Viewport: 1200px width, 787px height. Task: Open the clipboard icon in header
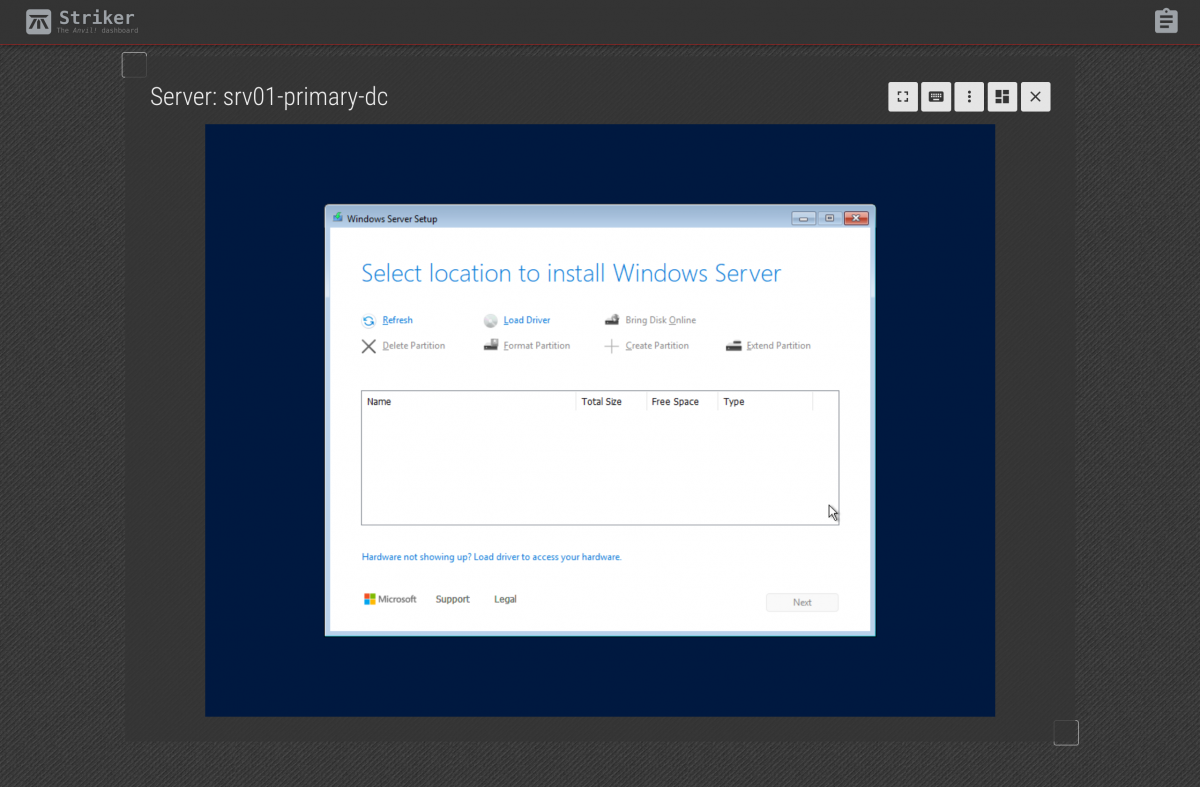(1166, 21)
